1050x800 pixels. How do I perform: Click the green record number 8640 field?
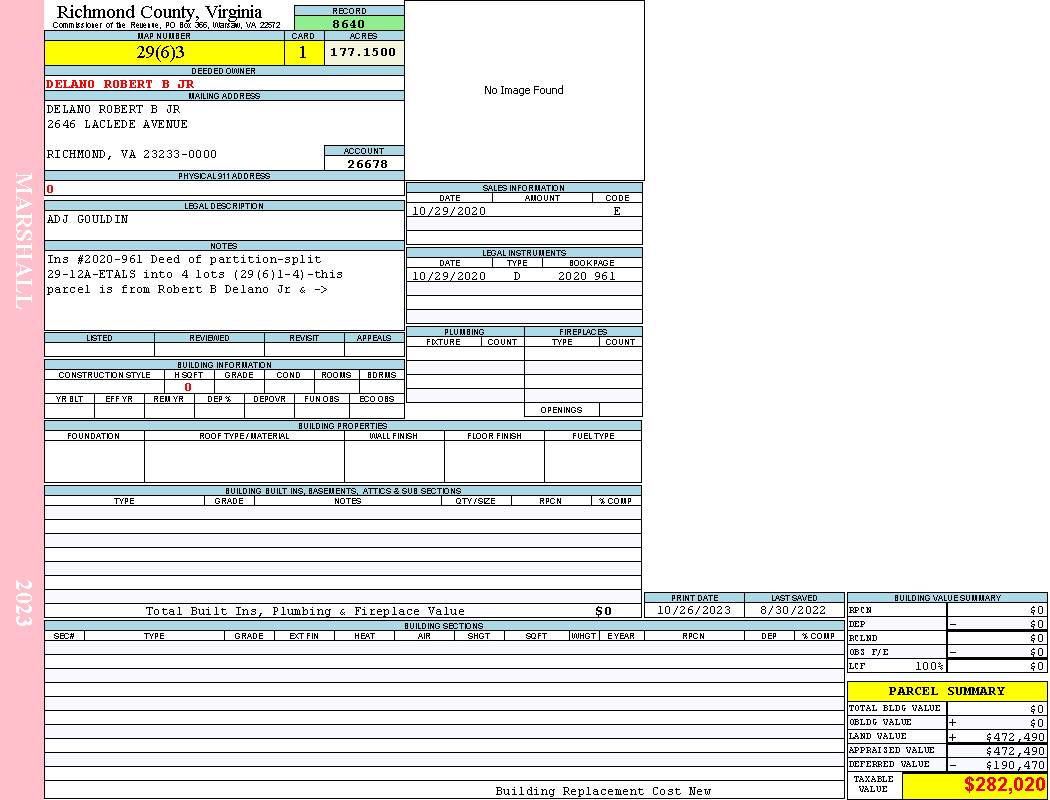click(x=349, y=24)
